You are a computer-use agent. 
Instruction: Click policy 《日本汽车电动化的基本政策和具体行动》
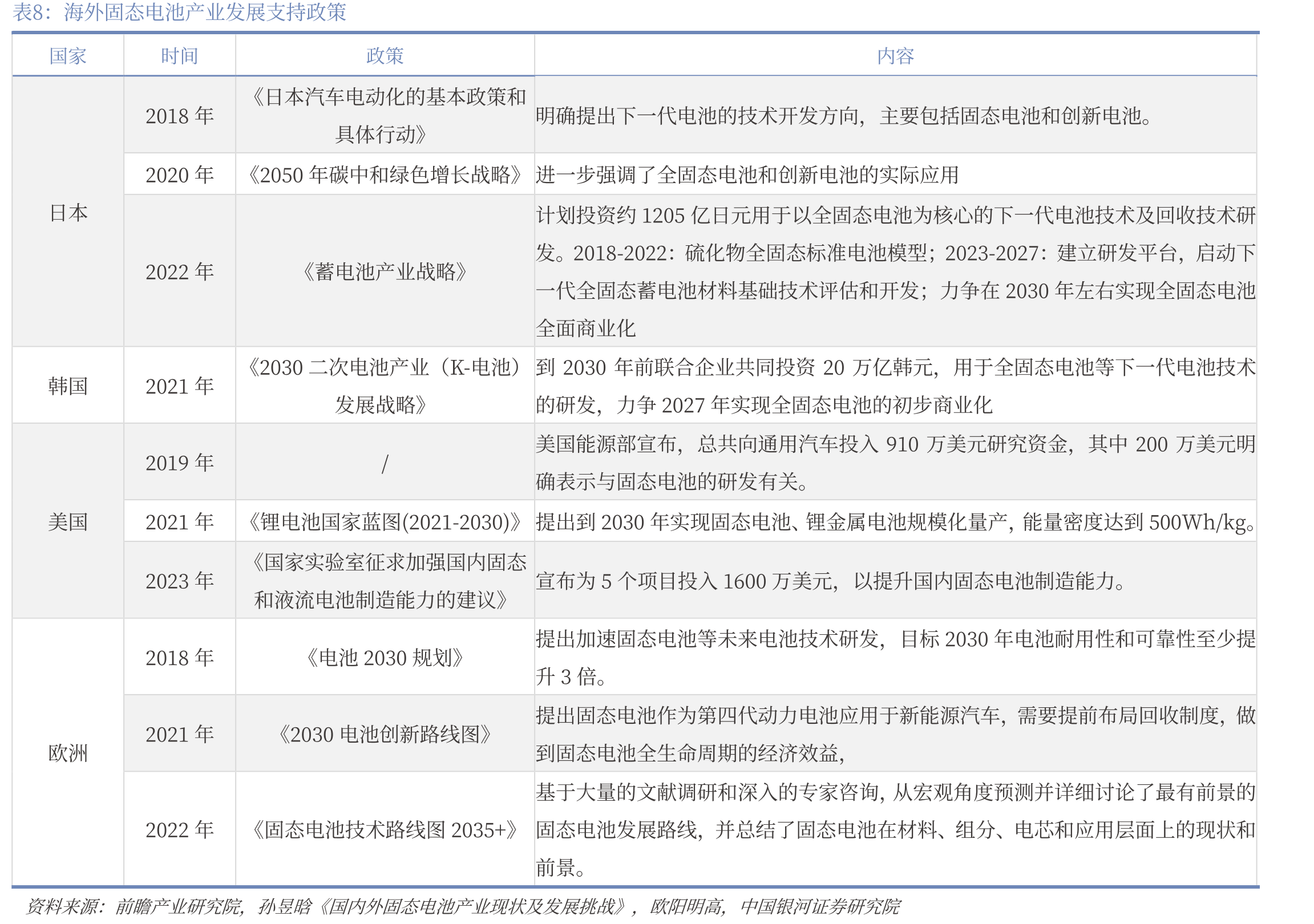(385, 116)
